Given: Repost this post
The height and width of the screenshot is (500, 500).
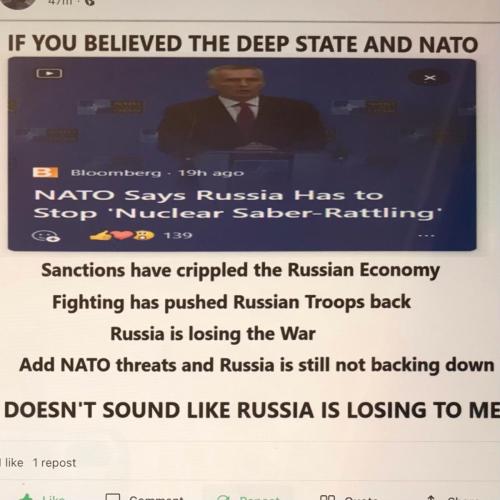Looking at the screenshot, I should click(x=248, y=497).
